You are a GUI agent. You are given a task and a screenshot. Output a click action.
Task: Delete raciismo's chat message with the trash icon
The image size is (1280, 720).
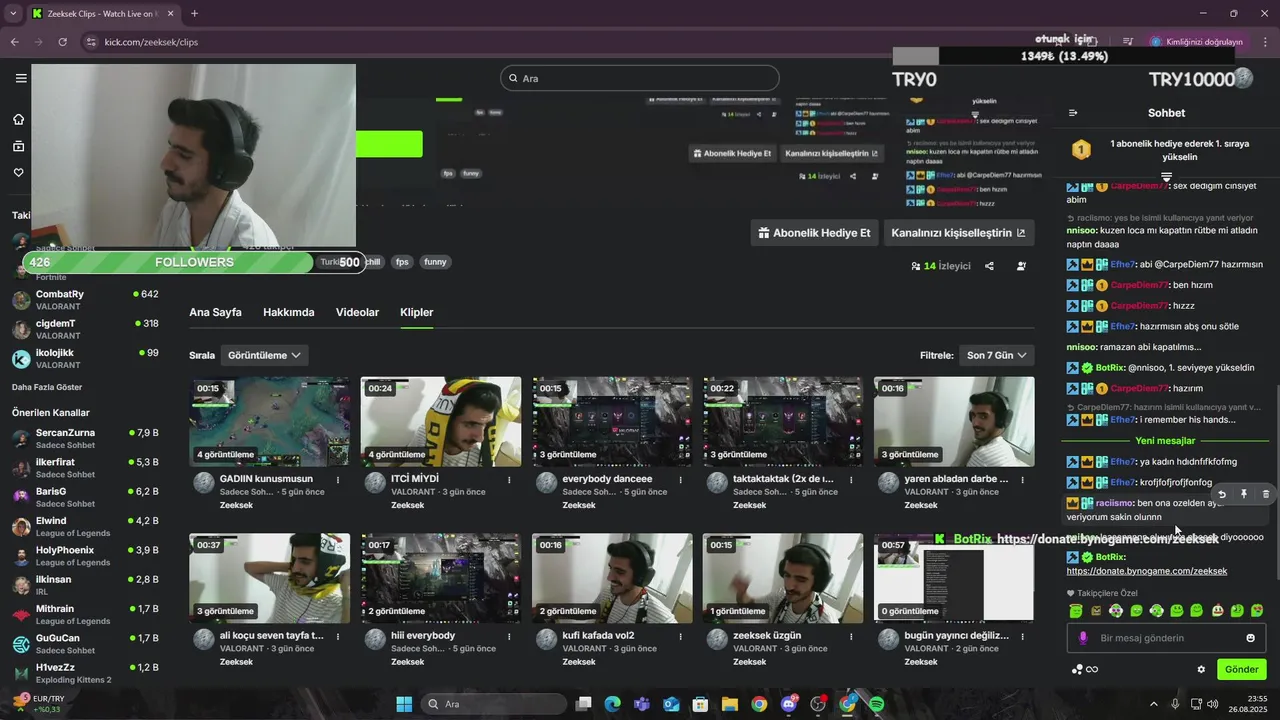pos(1266,494)
